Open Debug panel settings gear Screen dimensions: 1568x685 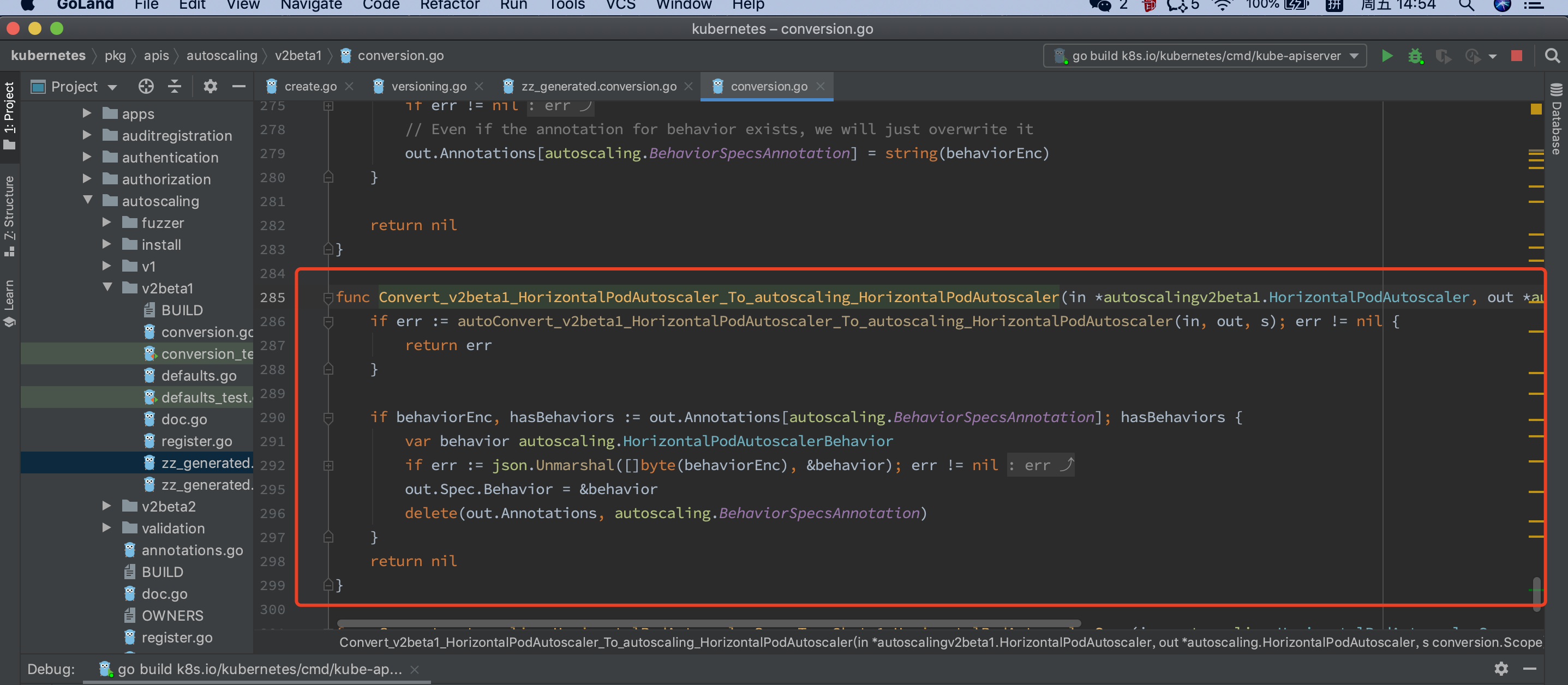click(1500, 669)
